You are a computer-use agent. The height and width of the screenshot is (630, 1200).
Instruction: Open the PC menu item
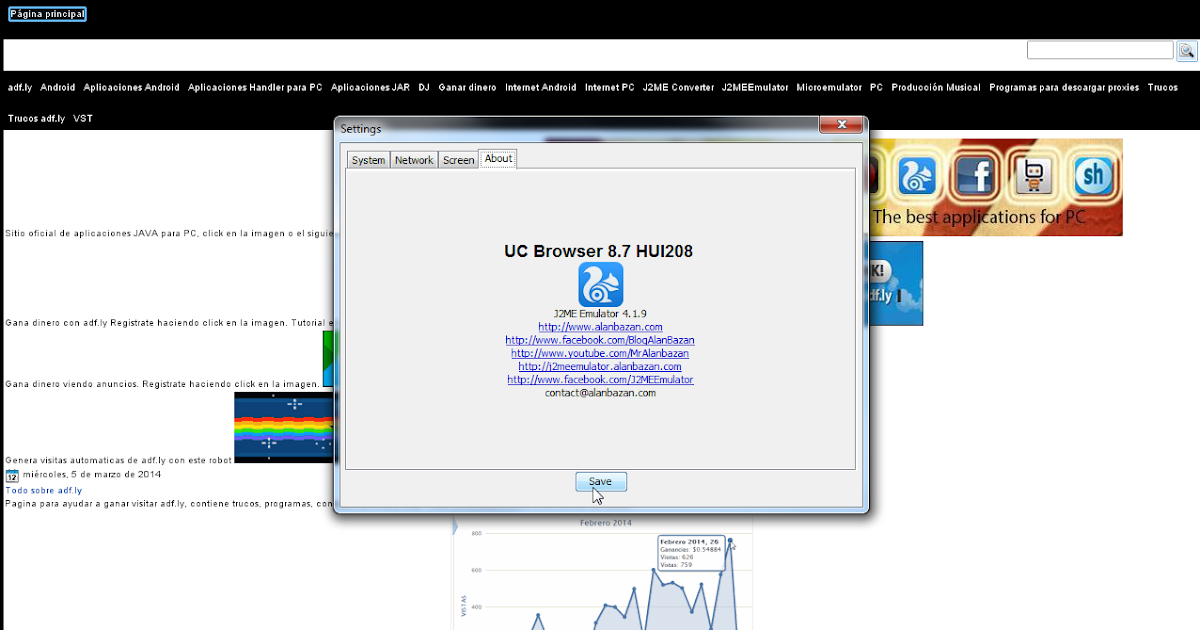pos(876,88)
